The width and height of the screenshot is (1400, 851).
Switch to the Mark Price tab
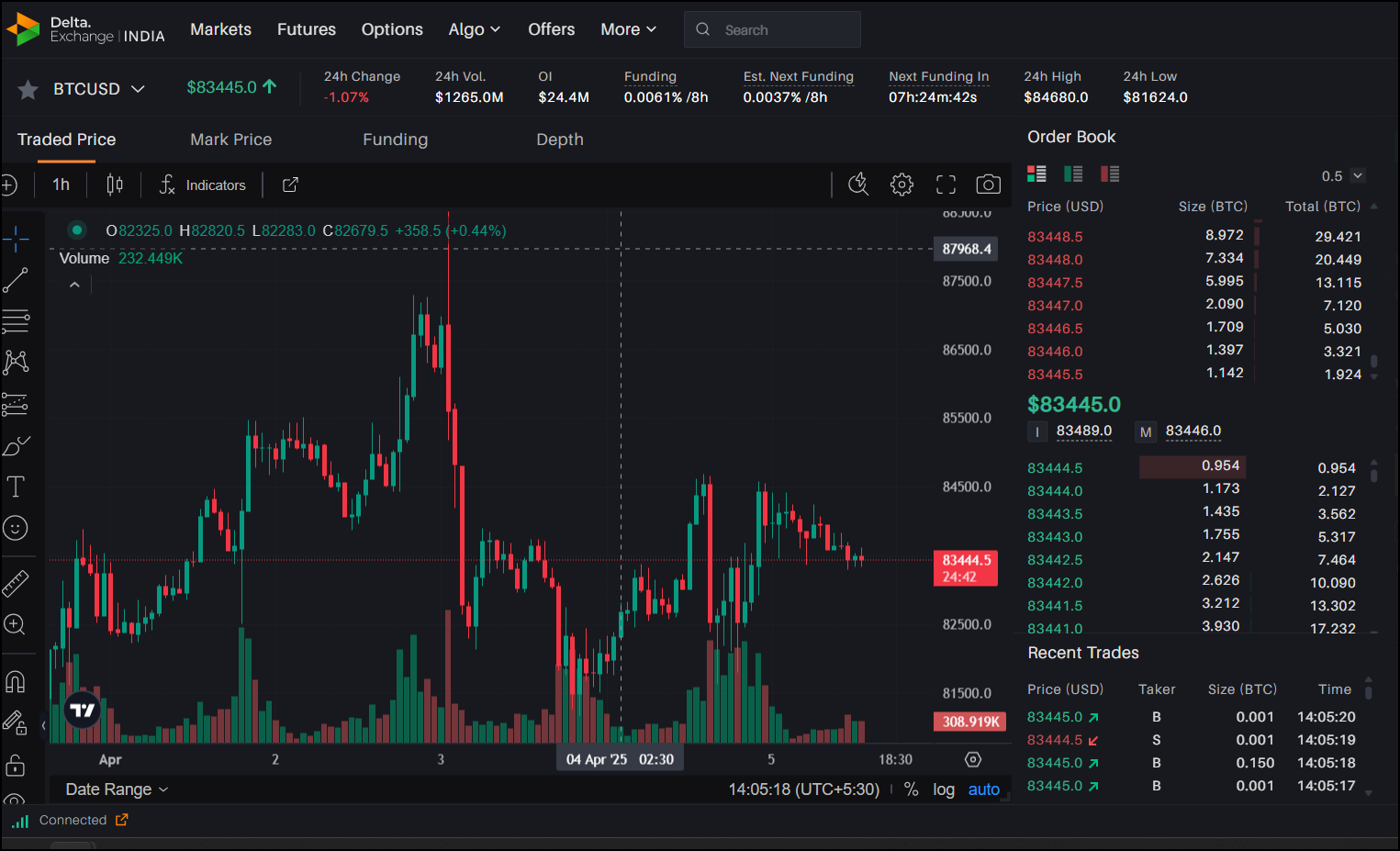230,140
